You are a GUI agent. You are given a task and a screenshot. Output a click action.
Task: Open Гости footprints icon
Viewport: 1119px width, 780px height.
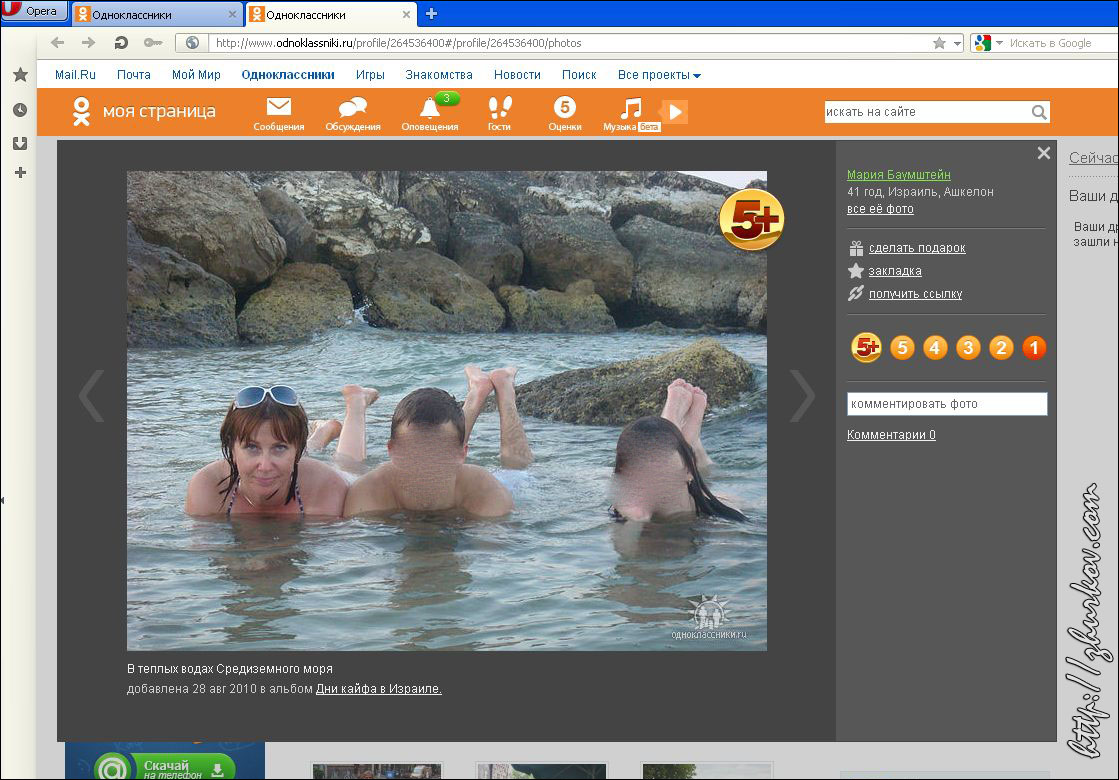(499, 108)
